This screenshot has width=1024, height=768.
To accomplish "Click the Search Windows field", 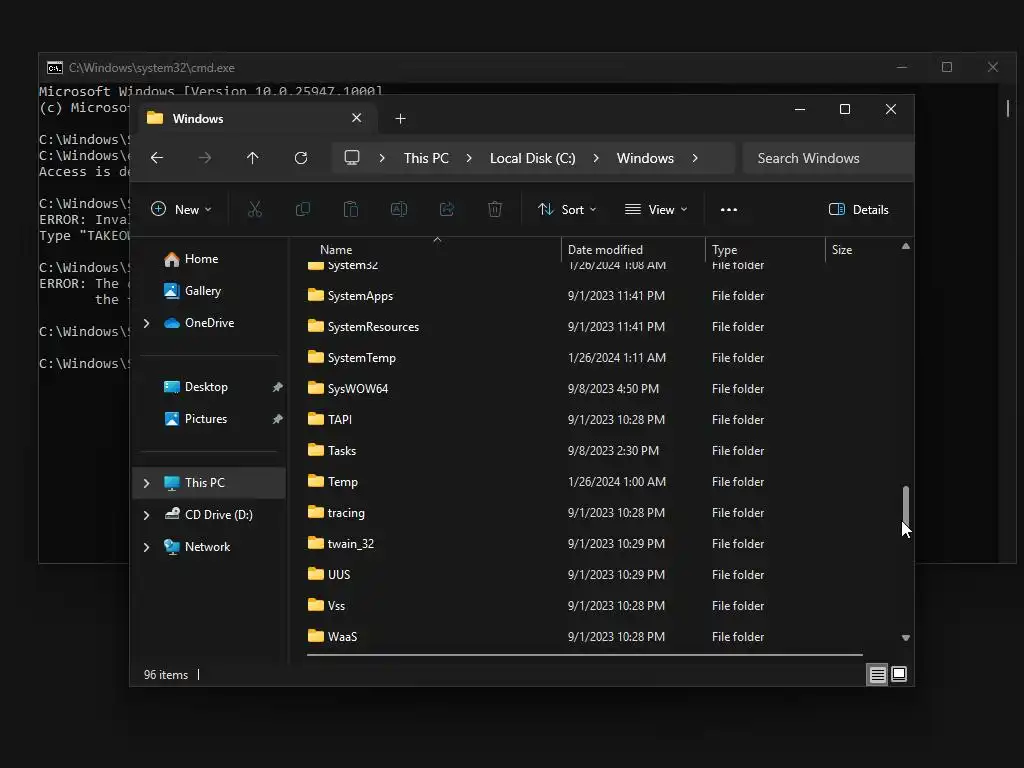I will (828, 158).
